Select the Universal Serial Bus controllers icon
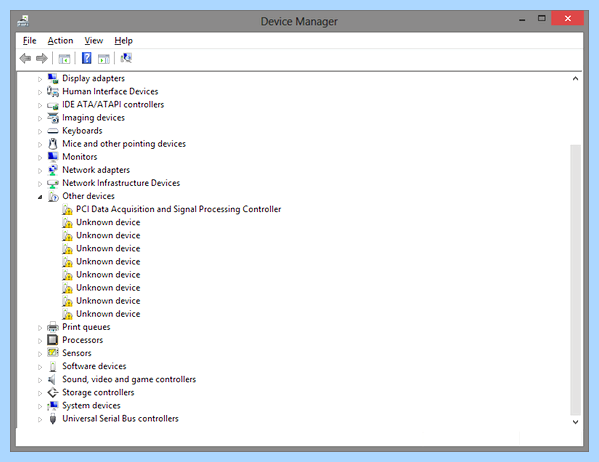Viewport: 599px width, 462px height. tap(53, 419)
